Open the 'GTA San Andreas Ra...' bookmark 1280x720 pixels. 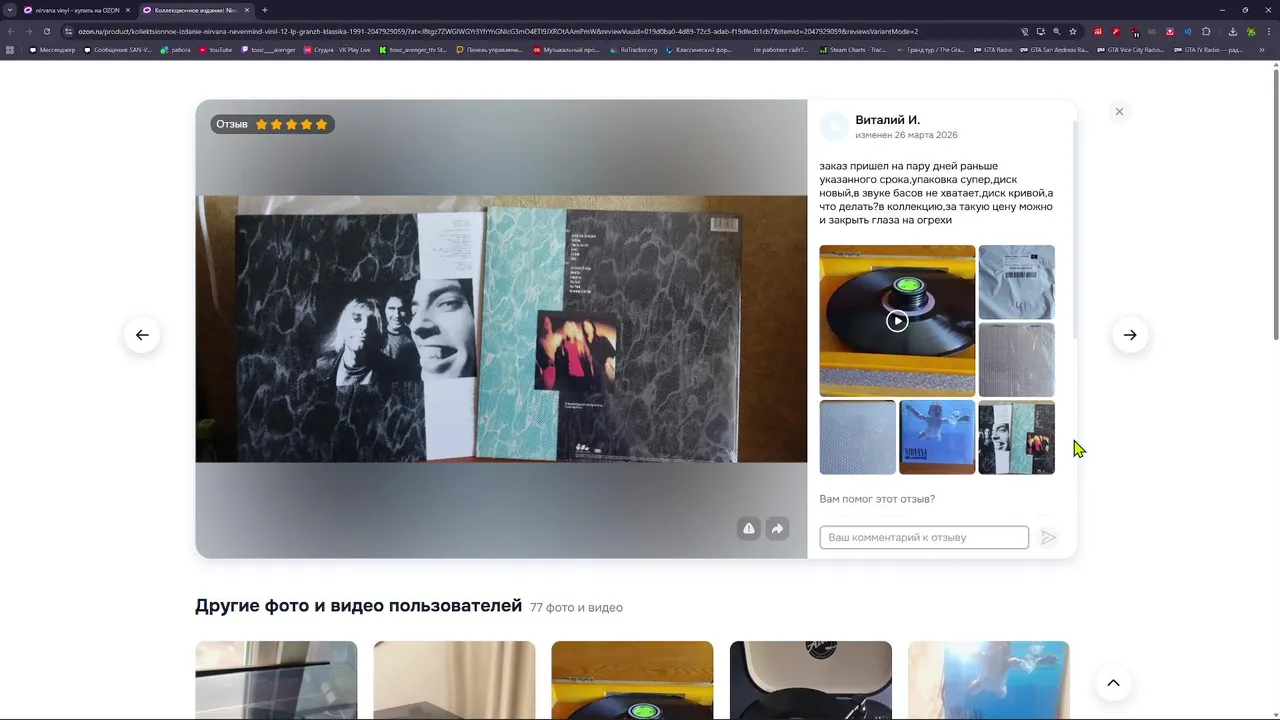(1054, 50)
